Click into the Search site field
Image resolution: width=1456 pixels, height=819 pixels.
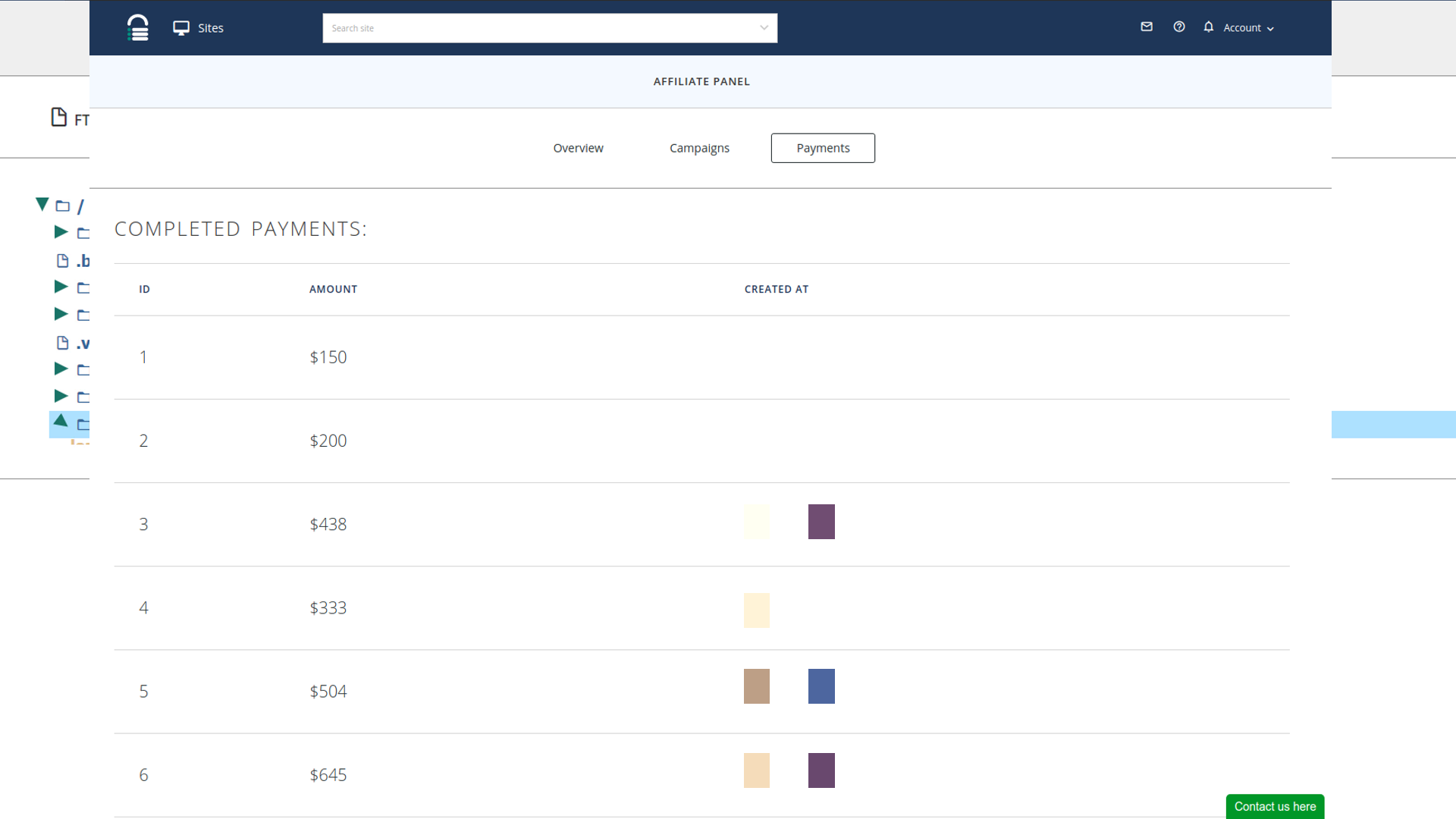[x=538, y=28]
